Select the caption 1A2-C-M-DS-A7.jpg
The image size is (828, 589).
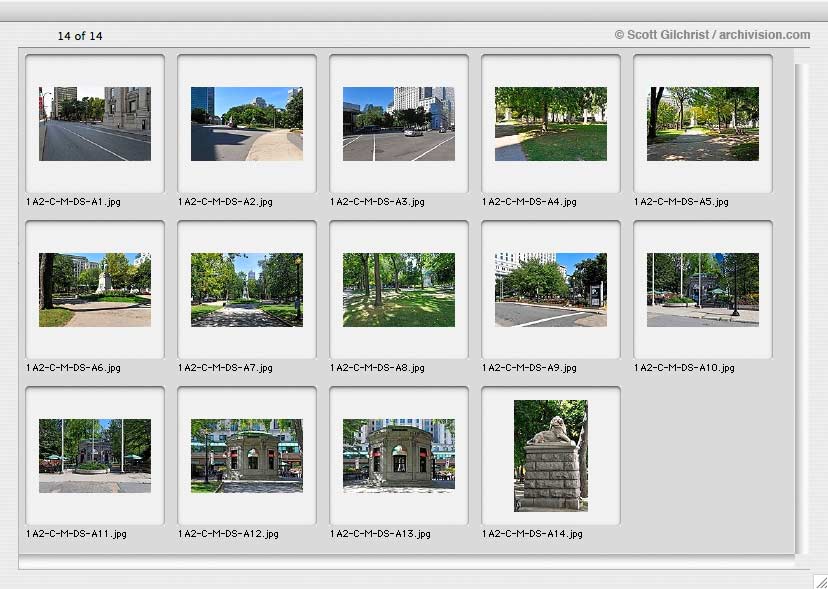click(225, 368)
